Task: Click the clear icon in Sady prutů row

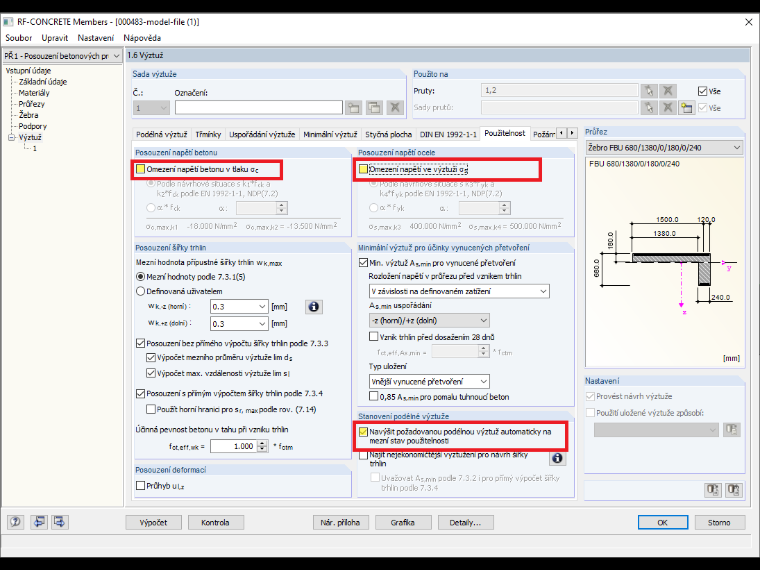Action: coord(667,108)
